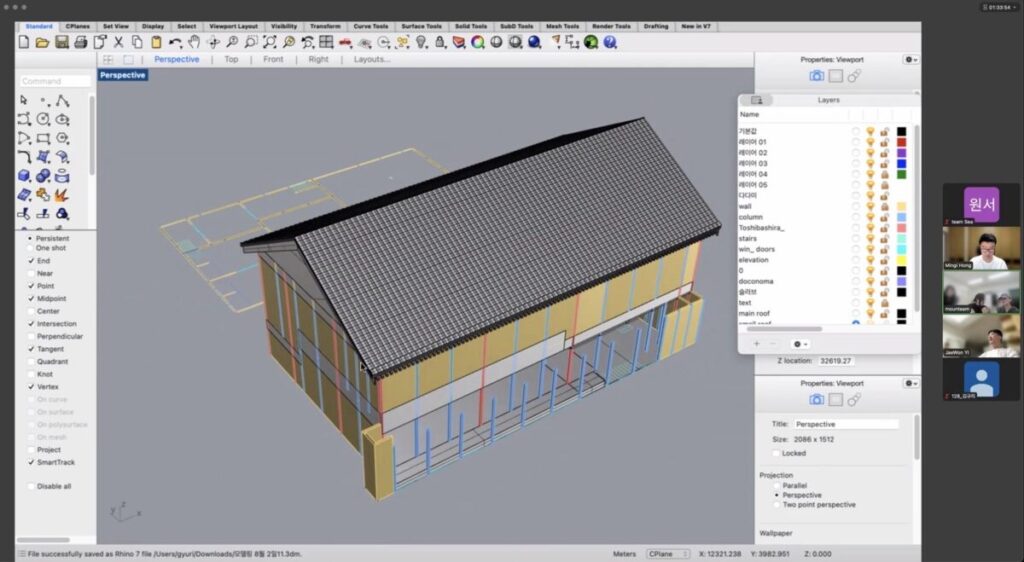Enable the Near osnap checkbox
This screenshot has width=1024, height=562.
(31, 273)
